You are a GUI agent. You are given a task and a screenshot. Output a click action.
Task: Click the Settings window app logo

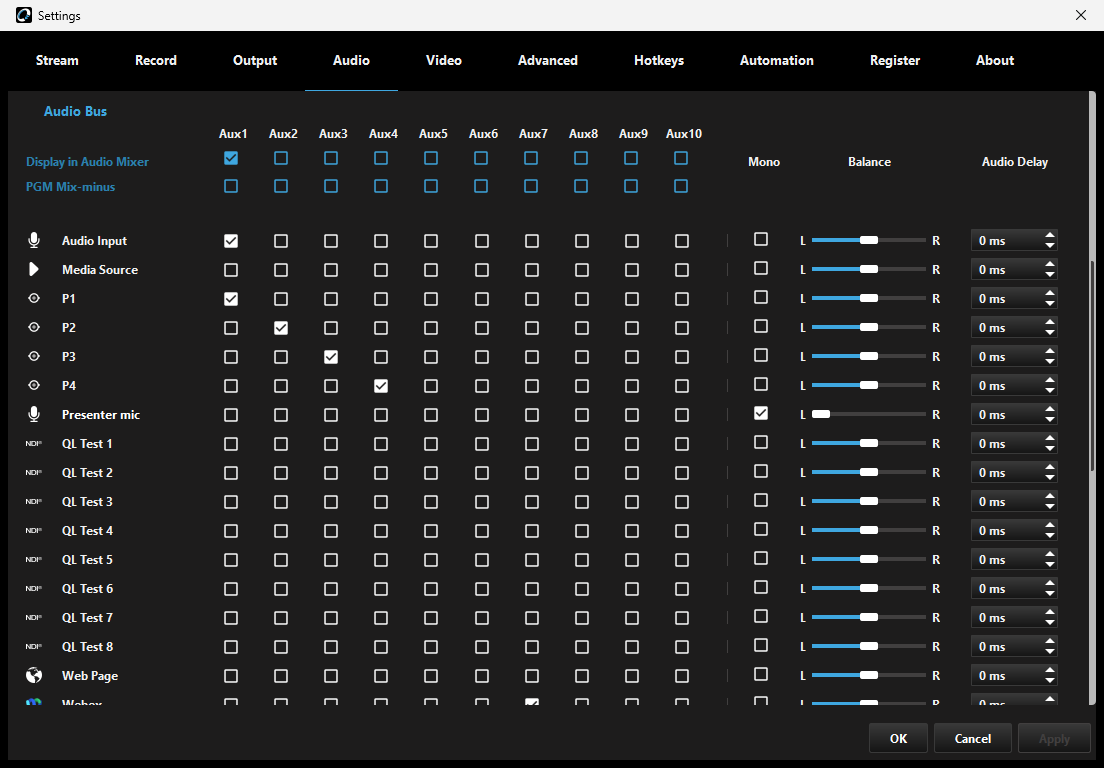pos(24,15)
